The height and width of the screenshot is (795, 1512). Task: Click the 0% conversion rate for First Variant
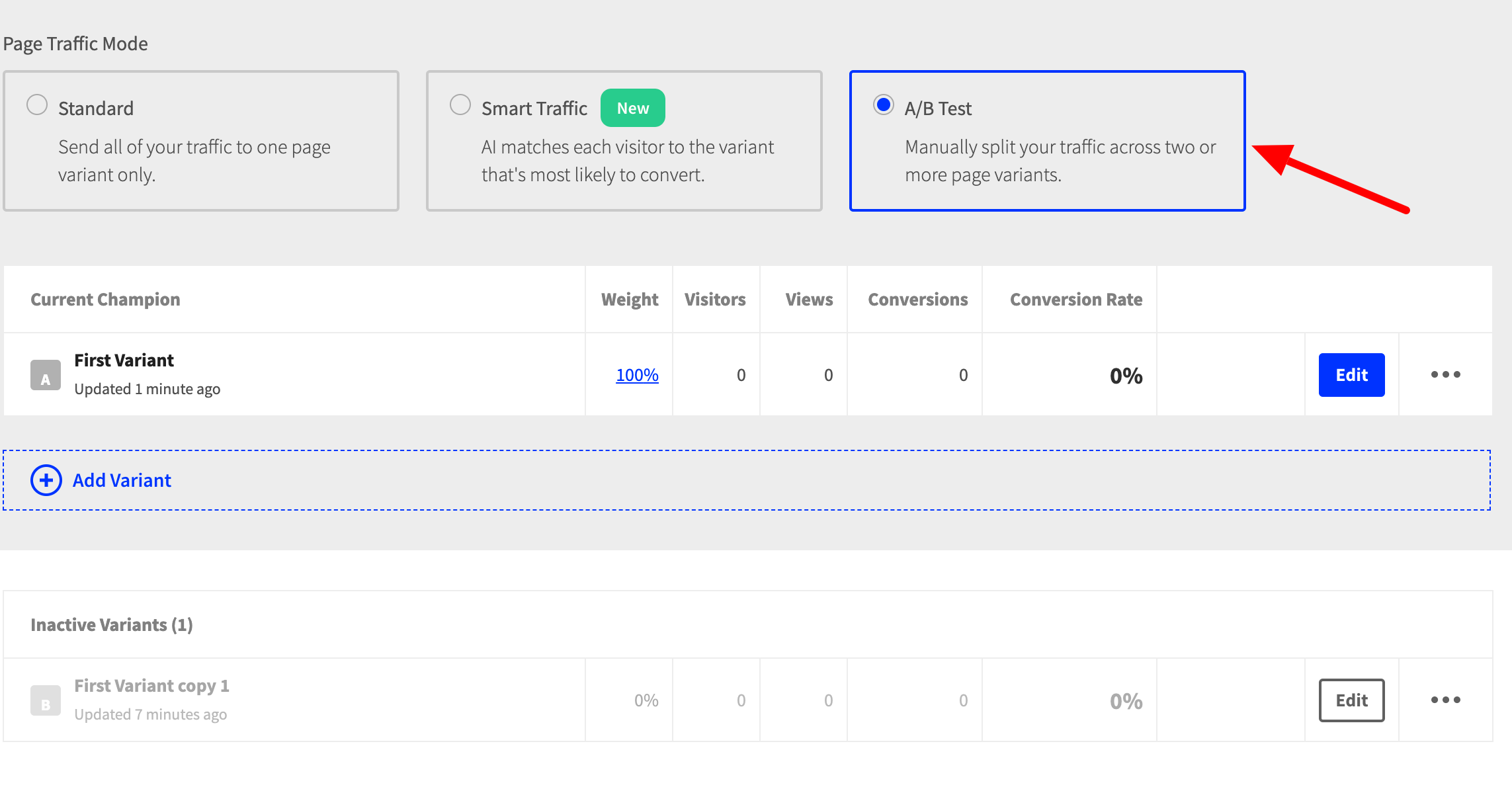(x=1126, y=376)
